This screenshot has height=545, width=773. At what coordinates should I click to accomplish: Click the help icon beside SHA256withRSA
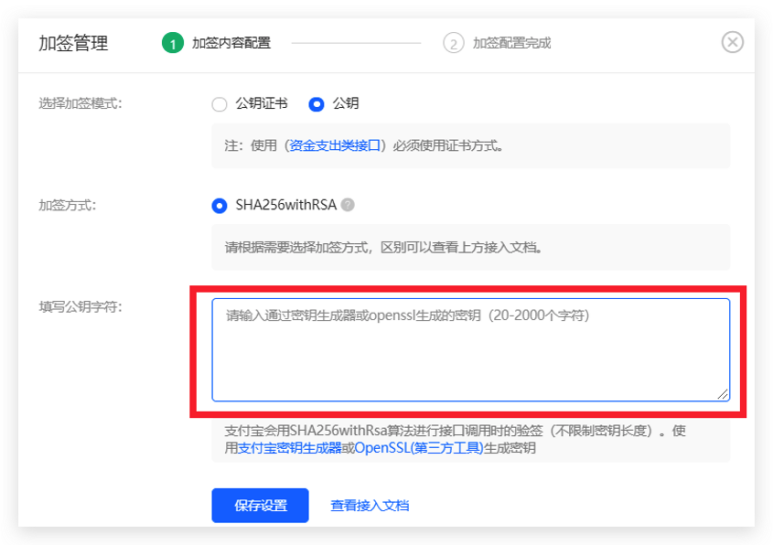(348, 205)
